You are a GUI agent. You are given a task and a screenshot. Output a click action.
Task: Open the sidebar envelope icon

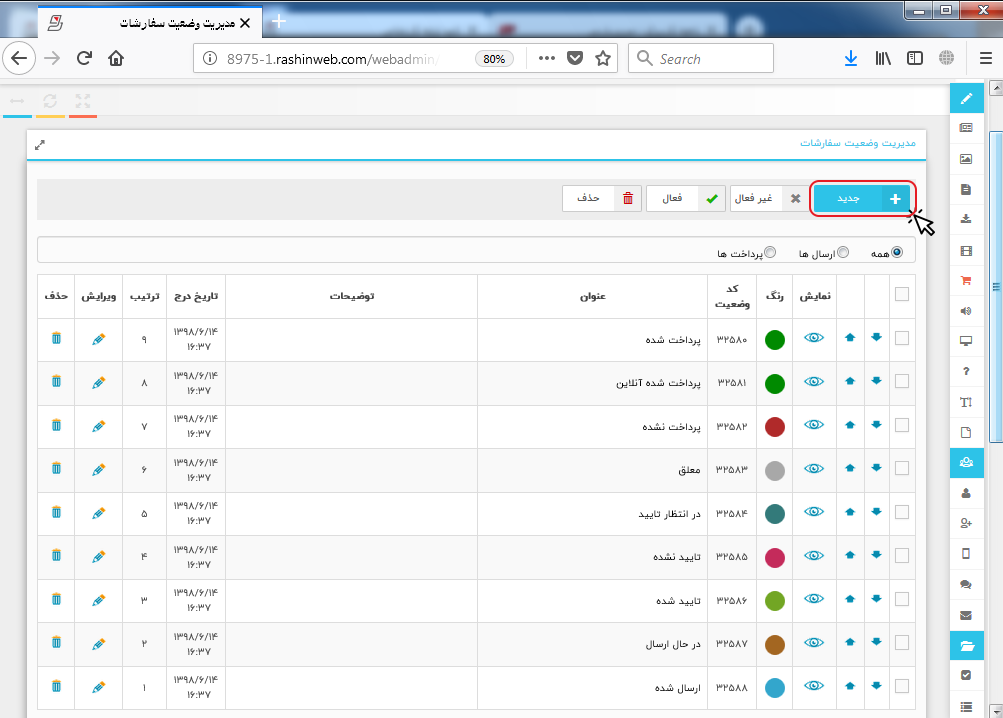(x=967, y=616)
